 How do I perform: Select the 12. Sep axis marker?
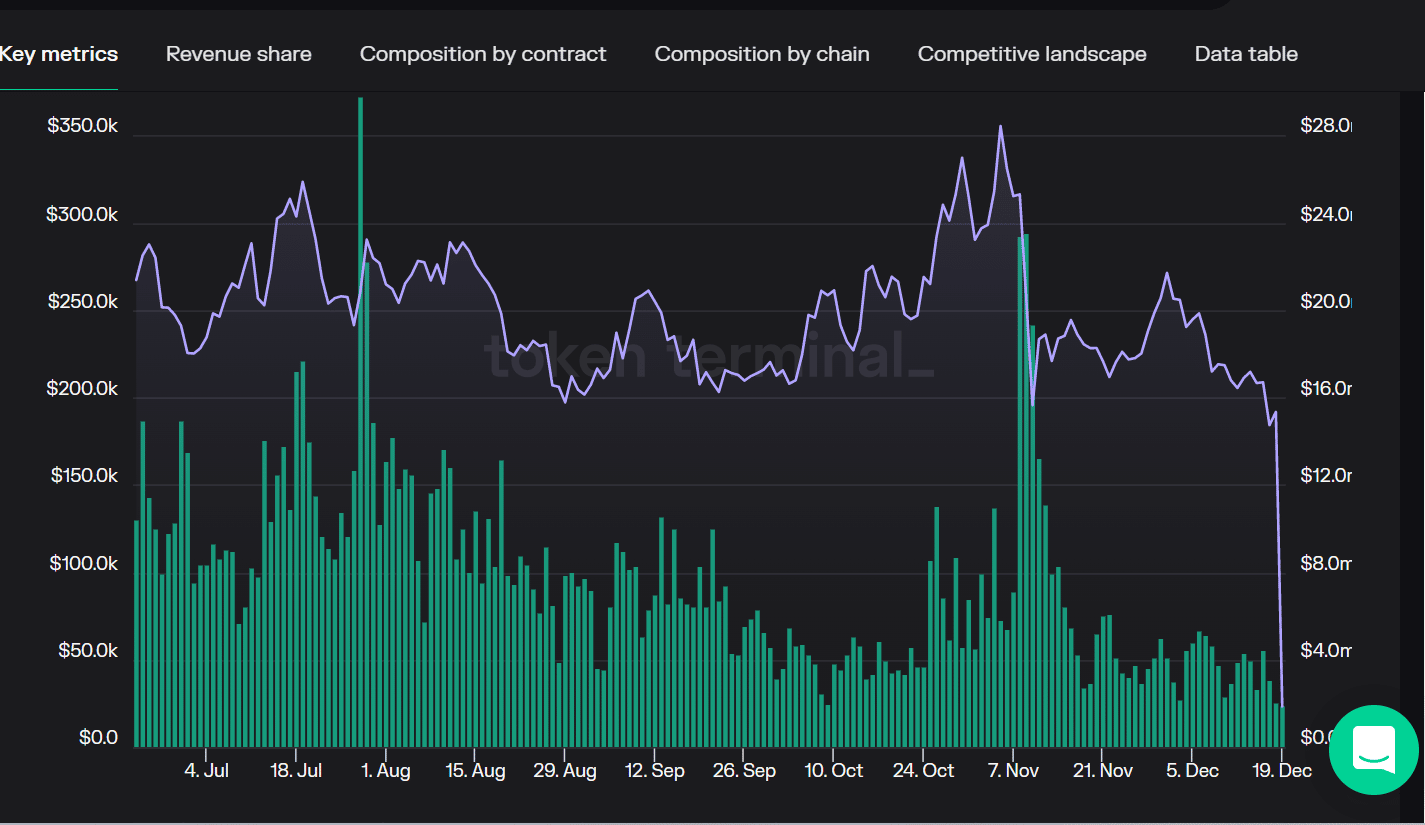[654, 771]
